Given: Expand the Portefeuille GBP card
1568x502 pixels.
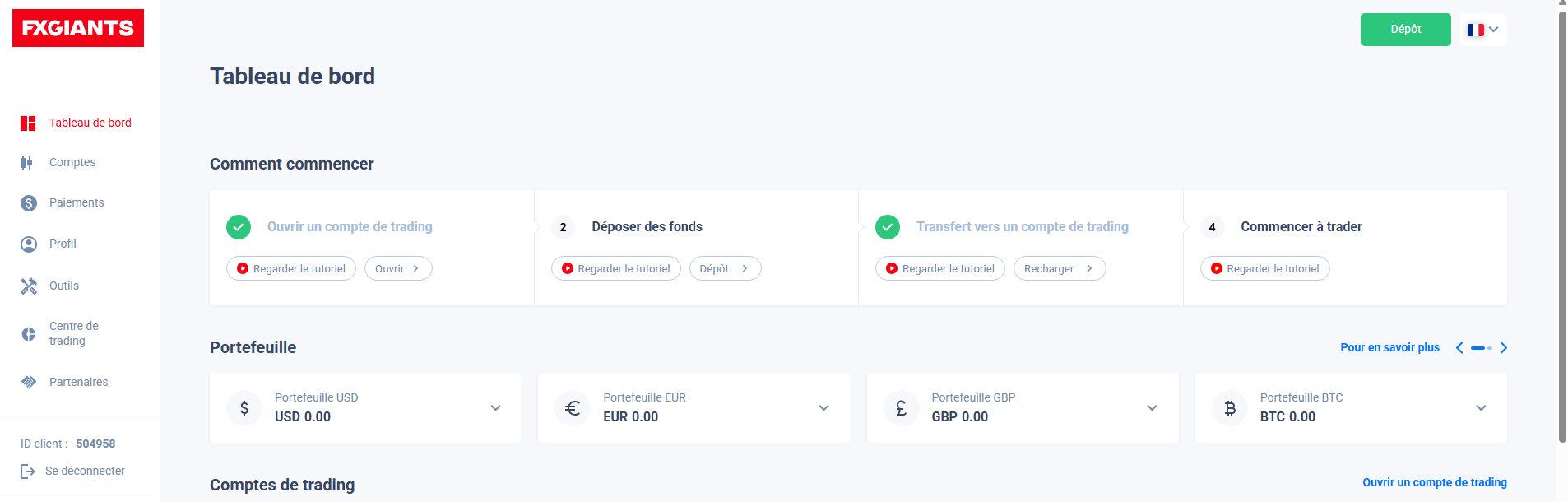Looking at the screenshot, I should pos(1152,408).
